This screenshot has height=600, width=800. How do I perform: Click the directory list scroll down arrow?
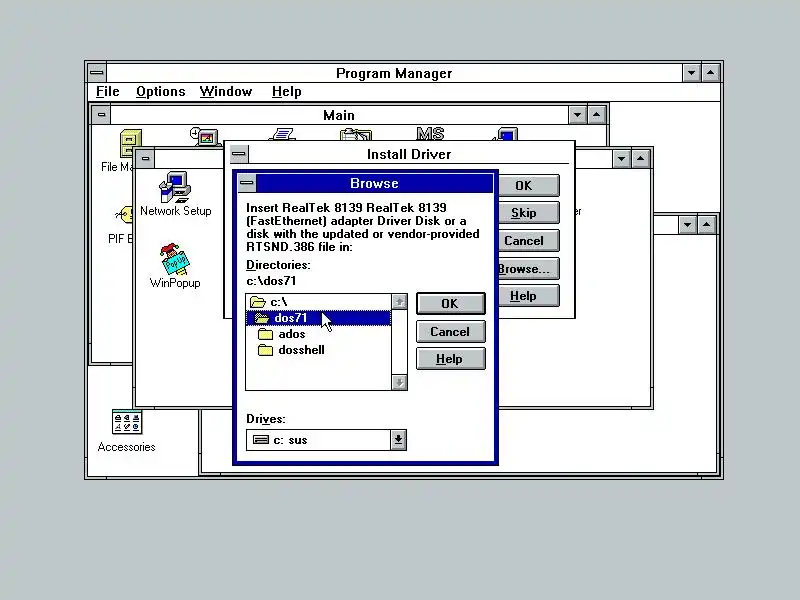399,382
